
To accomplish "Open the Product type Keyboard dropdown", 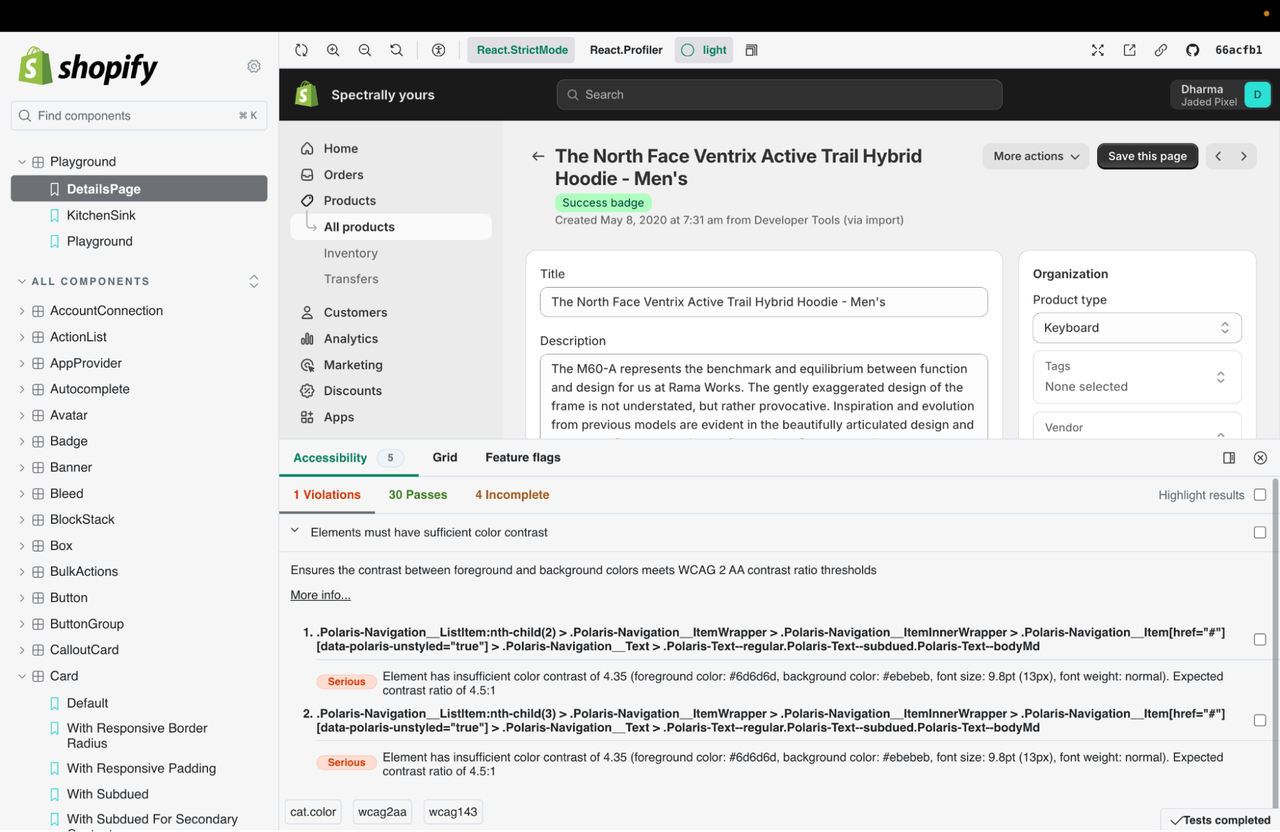I will tap(1136, 327).
